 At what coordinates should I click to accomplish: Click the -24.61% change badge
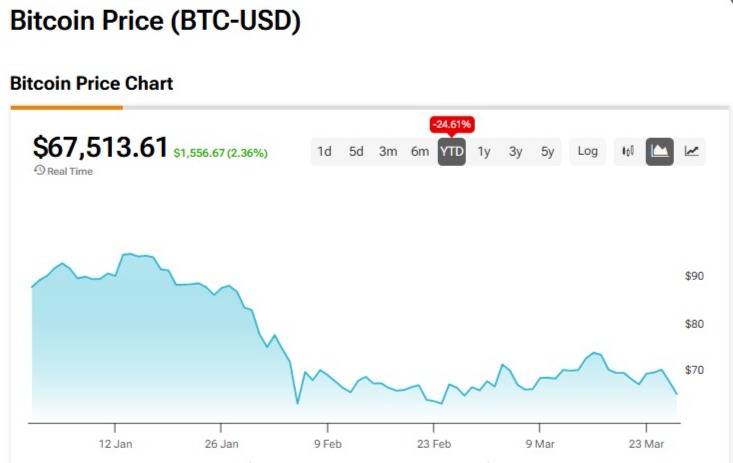coord(452,124)
